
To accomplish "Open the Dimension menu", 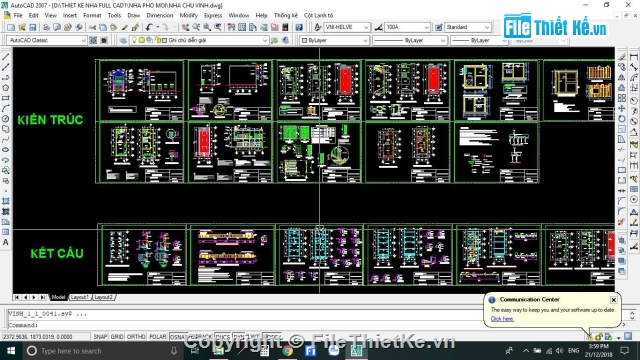I will (x=160, y=15).
